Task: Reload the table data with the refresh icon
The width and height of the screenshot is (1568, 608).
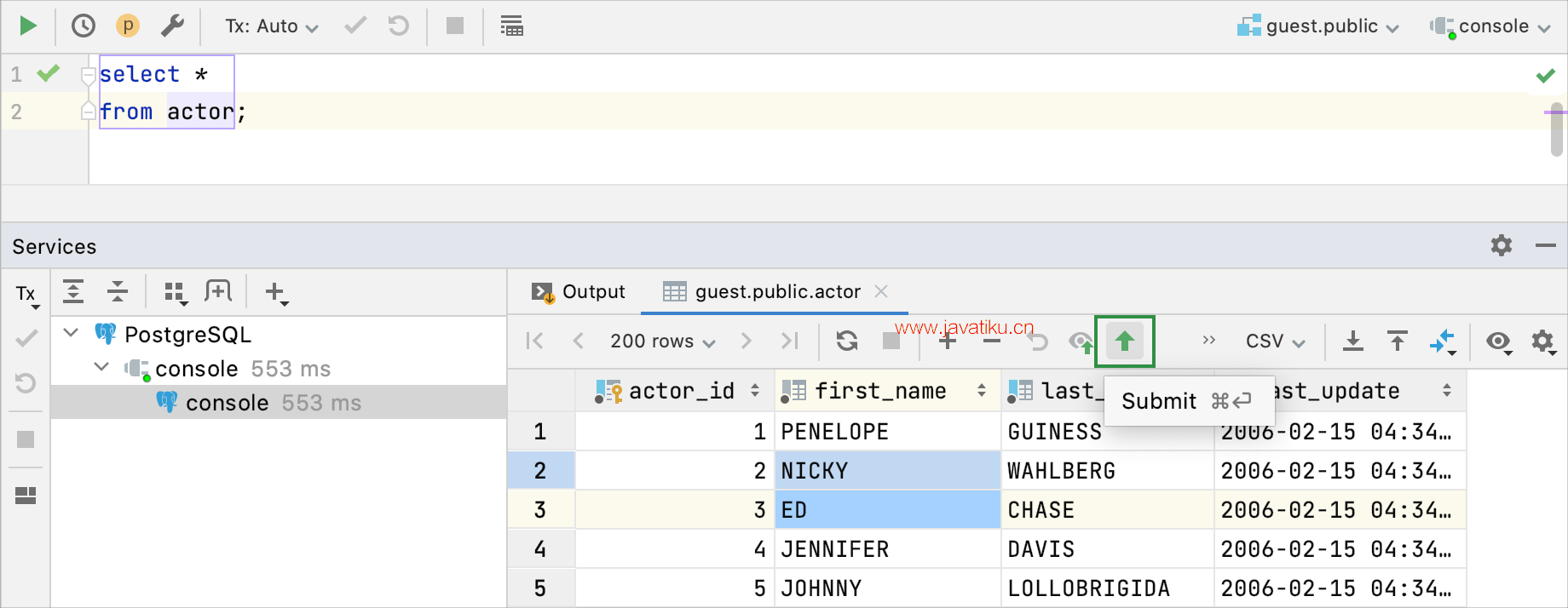Action: tap(847, 341)
